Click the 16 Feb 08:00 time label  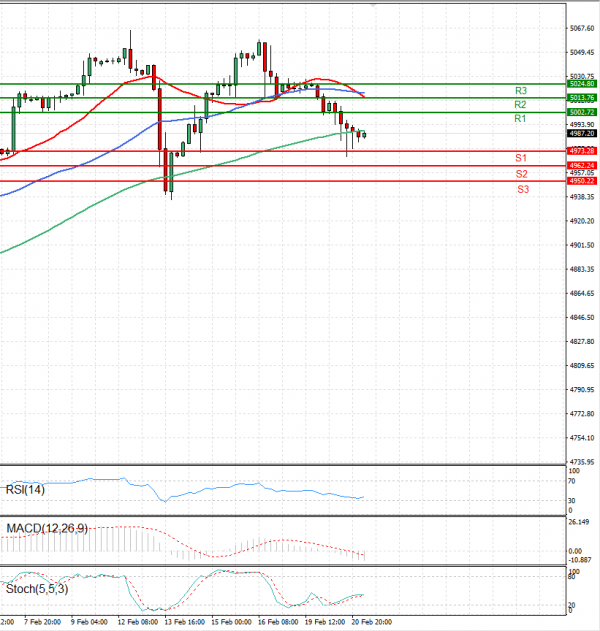pos(278,622)
